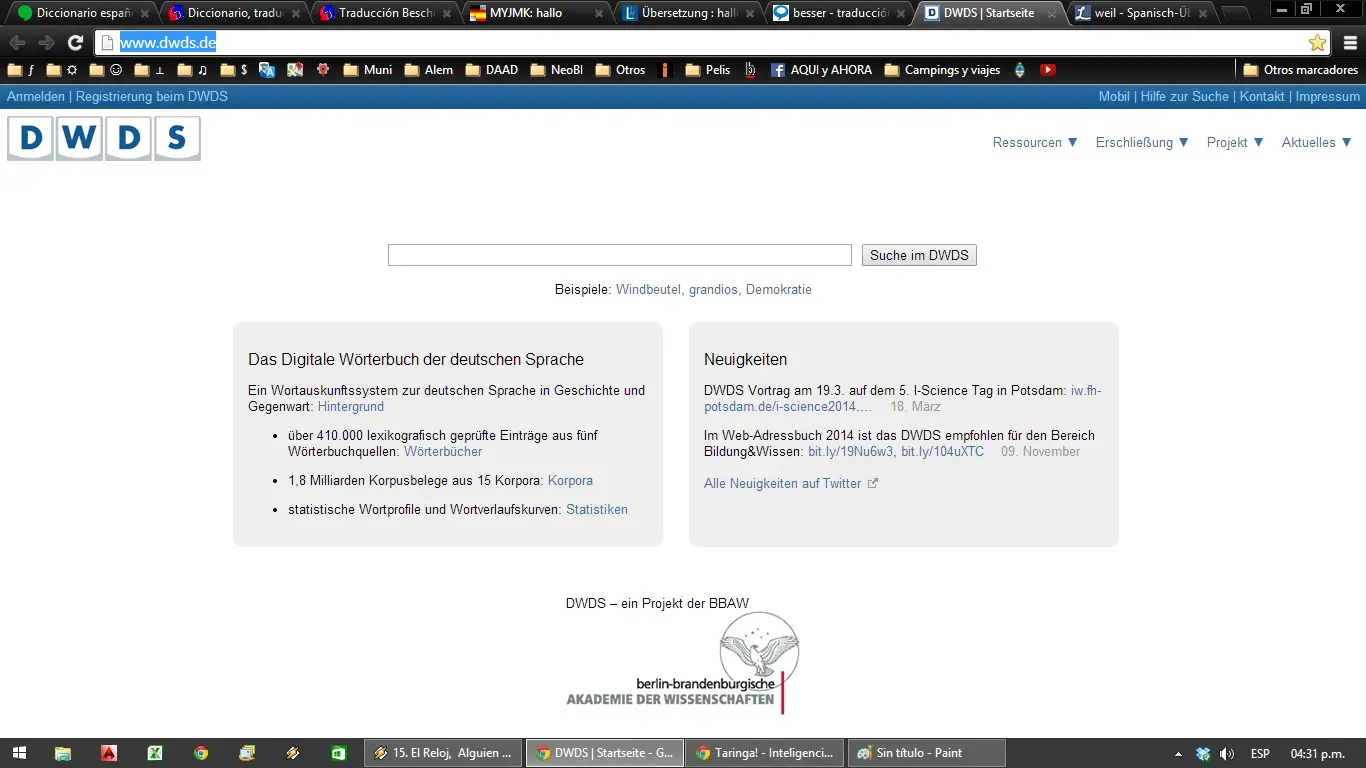1366x768 pixels.
Task: Open the Pelis bookmarks folder
Action: point(708,70)
